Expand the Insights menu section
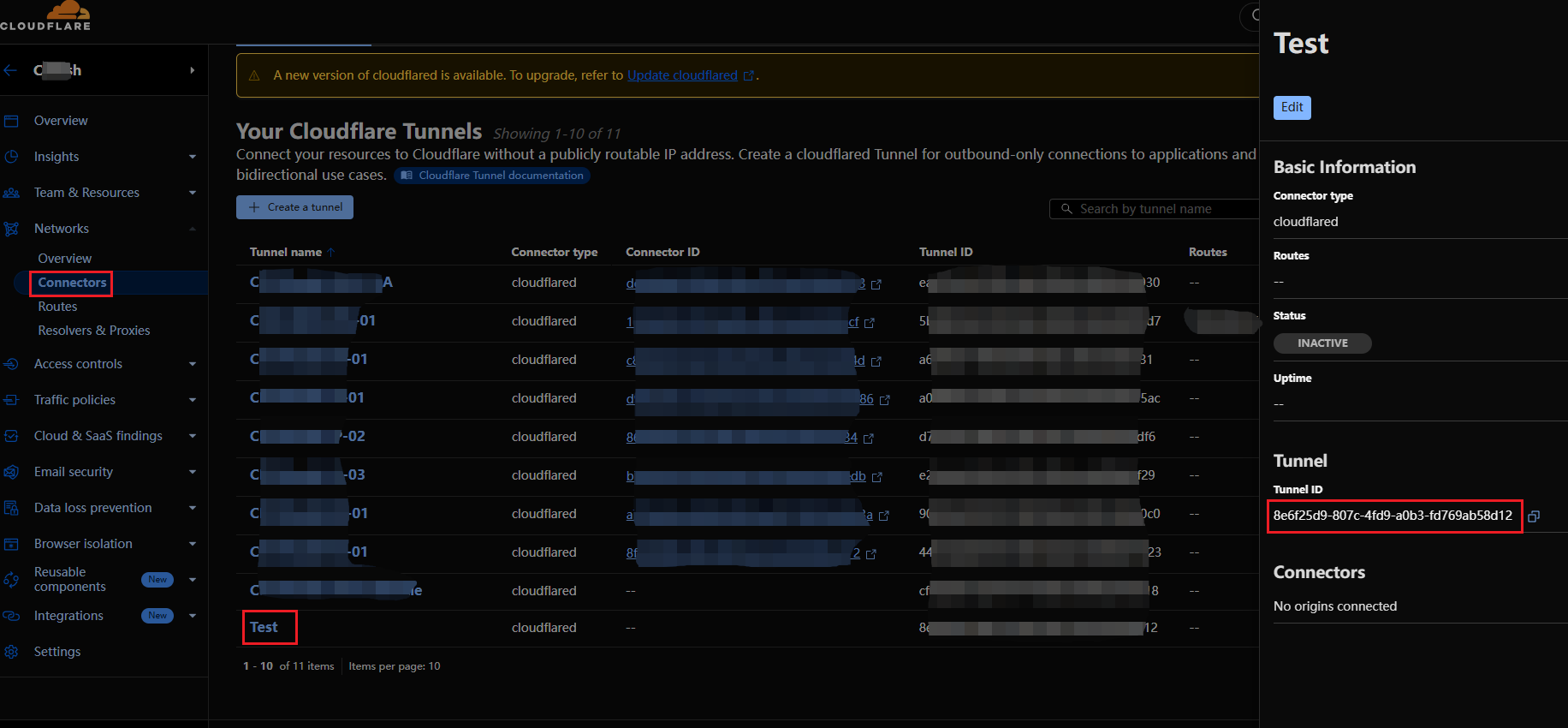The image size is (1568, 728). point(193,157)
